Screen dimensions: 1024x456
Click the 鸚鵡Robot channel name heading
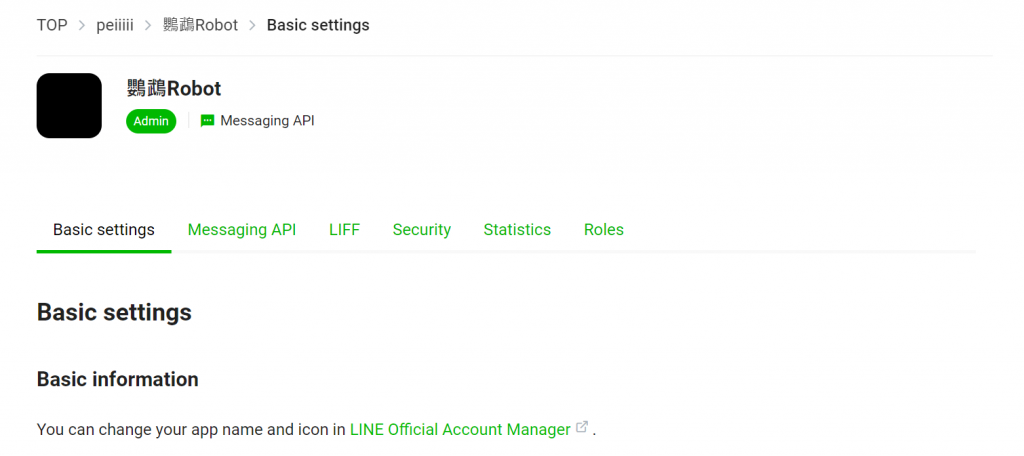(x=174, y=88)
